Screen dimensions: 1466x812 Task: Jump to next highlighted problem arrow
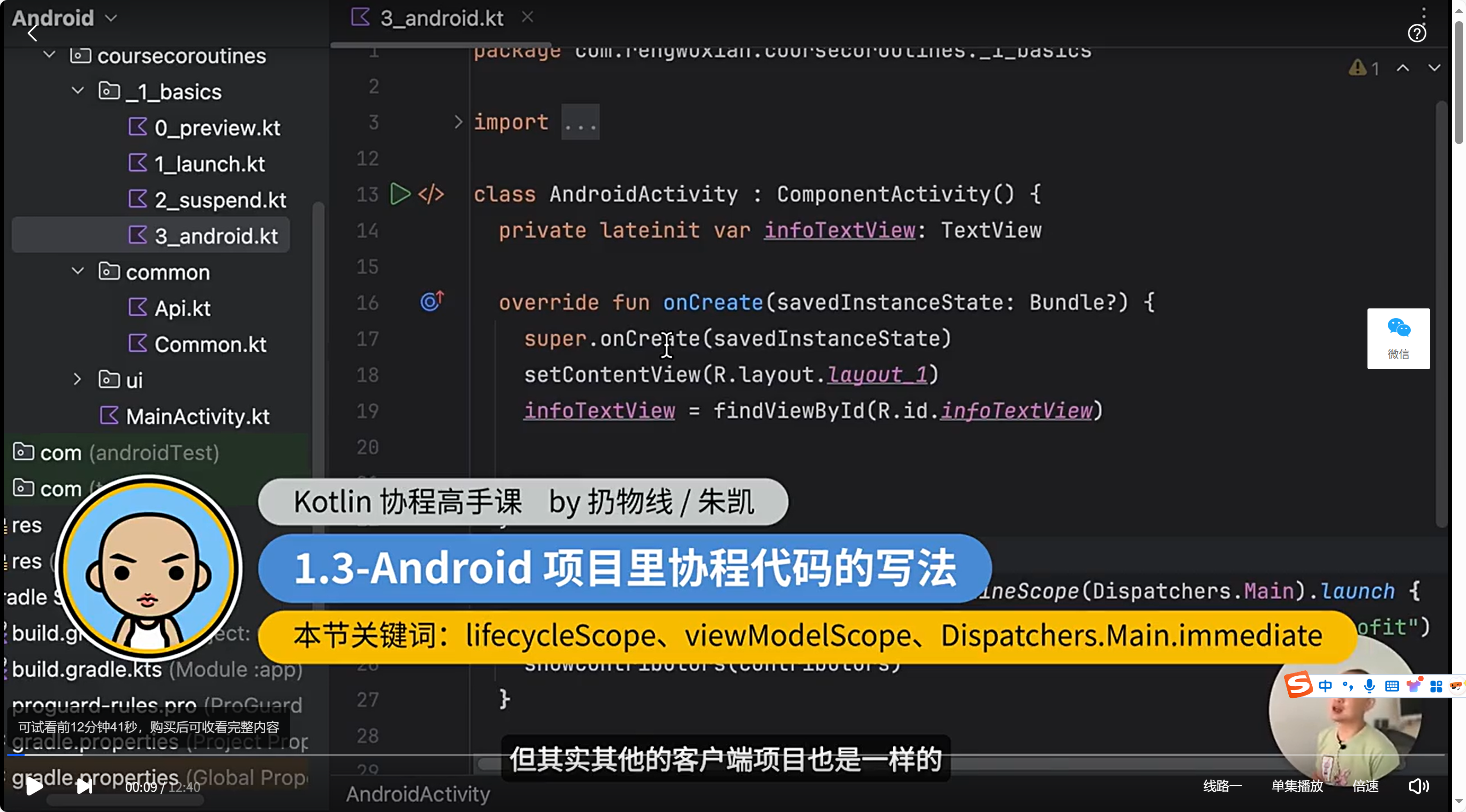tap(1434, 68)
